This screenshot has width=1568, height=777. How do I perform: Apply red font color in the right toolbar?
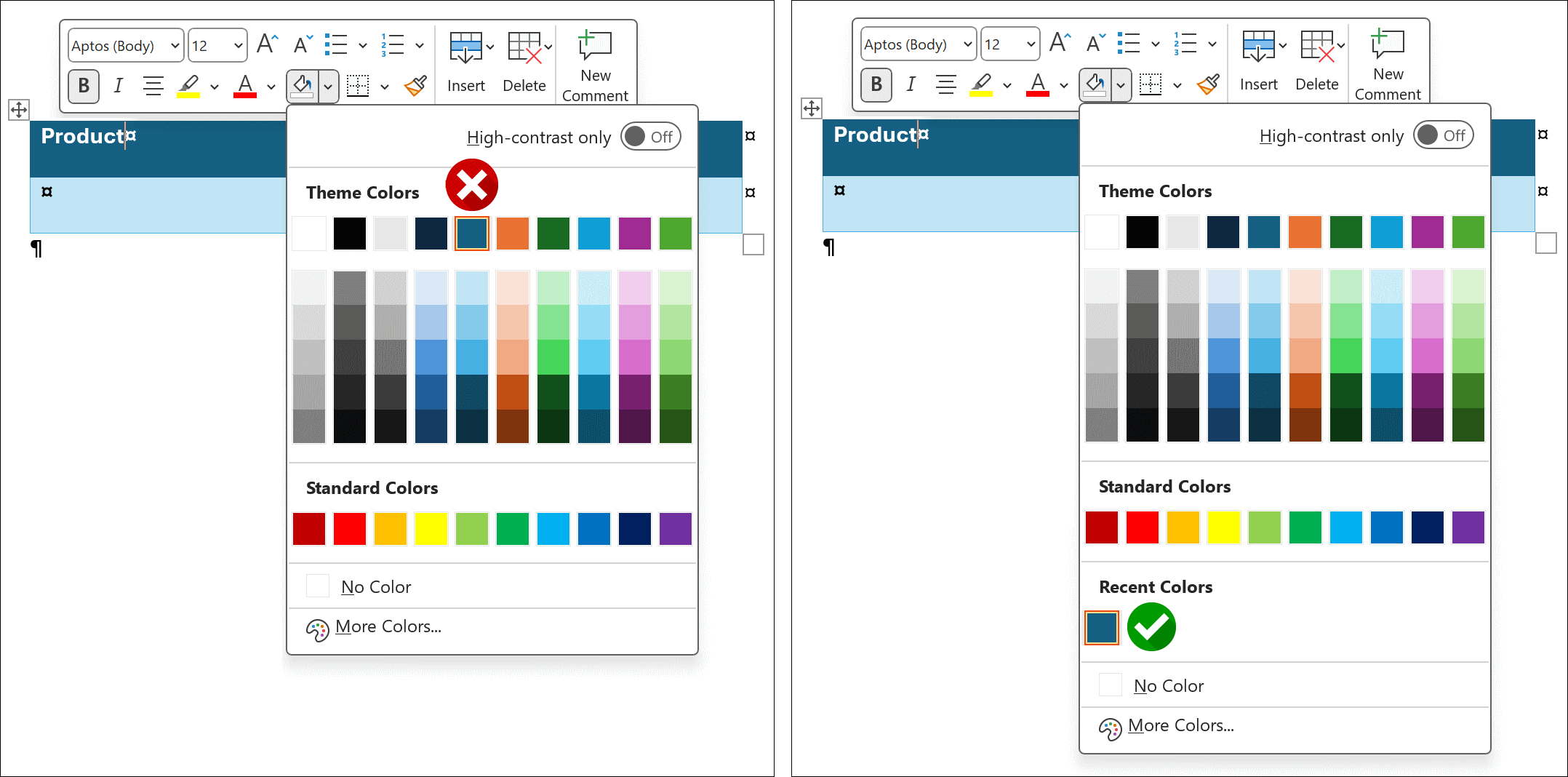[1038, 84]
